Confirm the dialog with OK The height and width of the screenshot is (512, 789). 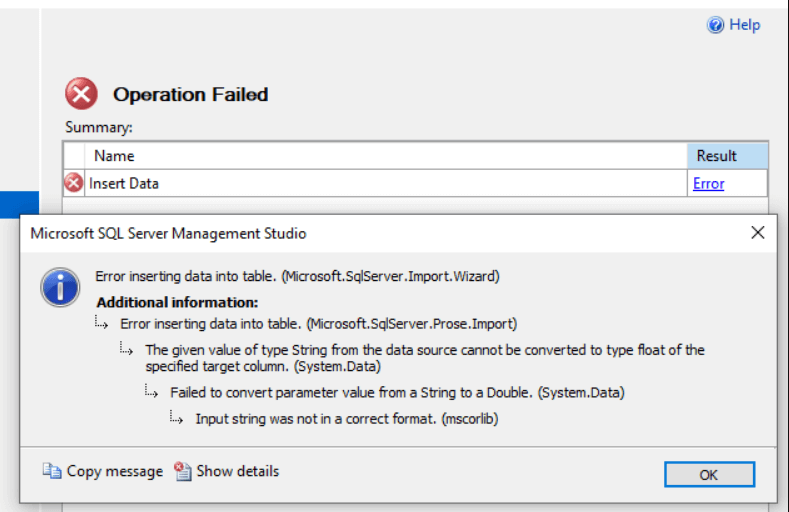(x=709, y=474)
